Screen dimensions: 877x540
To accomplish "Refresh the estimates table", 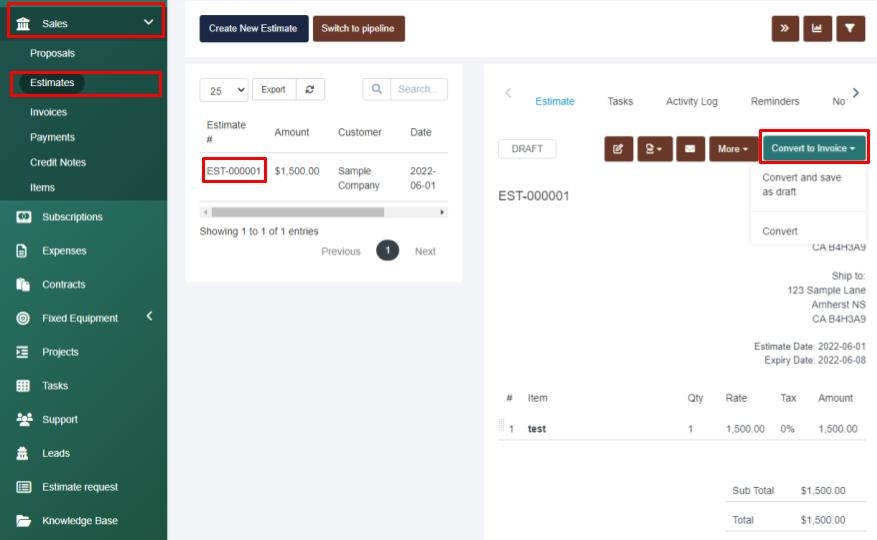I will (x=309, y=90).
